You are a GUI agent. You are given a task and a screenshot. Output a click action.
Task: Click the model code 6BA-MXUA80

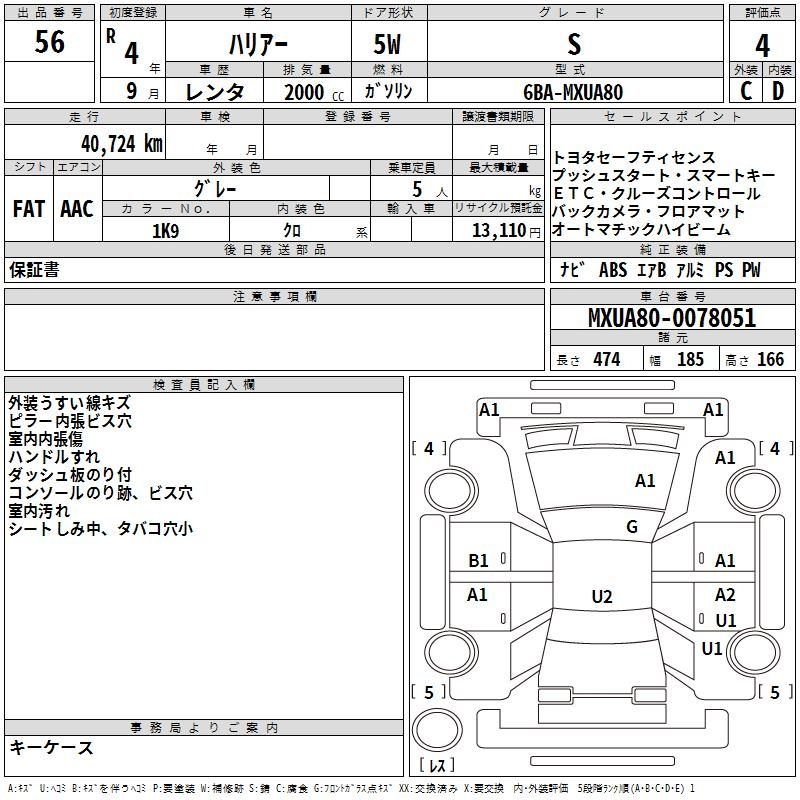tap(573, 92)
